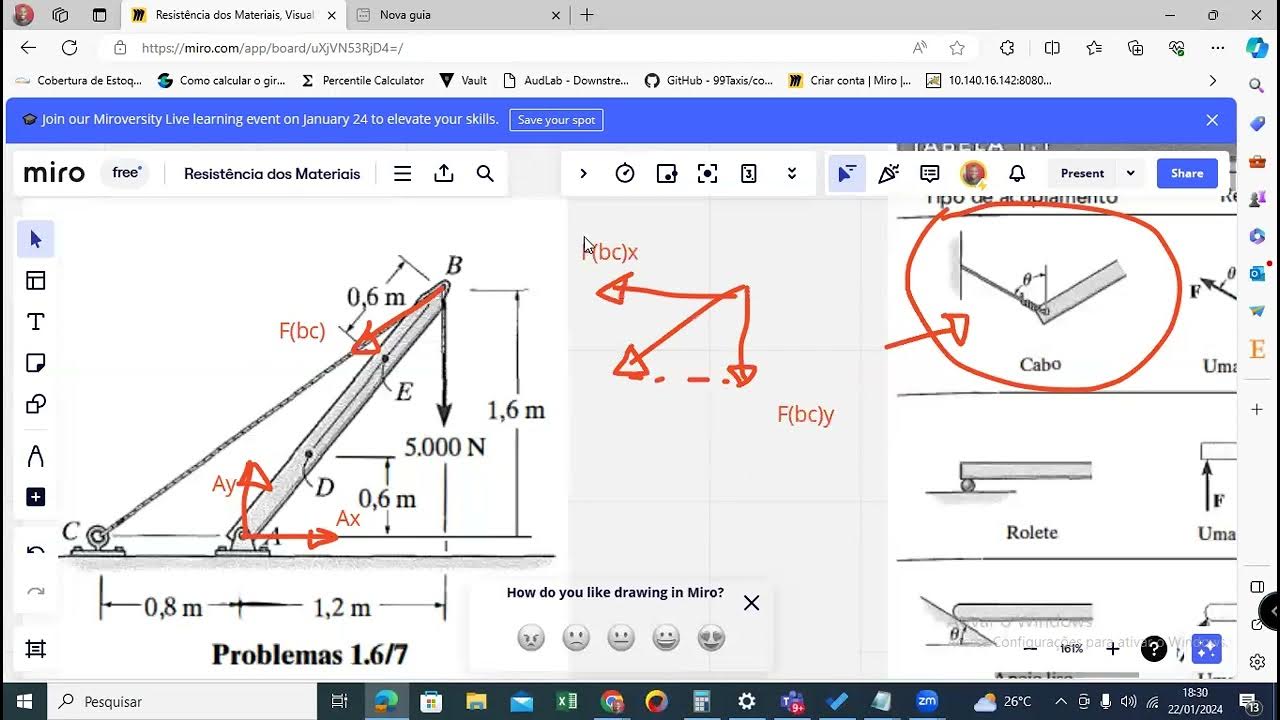Select the cursor tool in Miro sidebar
The width and height of the screenshot is (1280, 720).
coord(36,239)
